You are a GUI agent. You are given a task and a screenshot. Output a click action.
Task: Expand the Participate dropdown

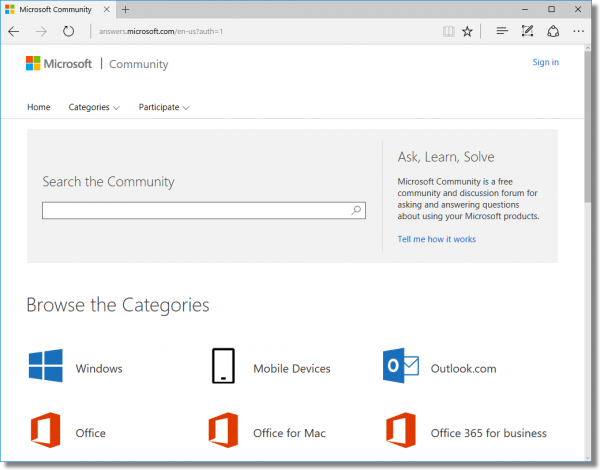(x=164, y=107)
